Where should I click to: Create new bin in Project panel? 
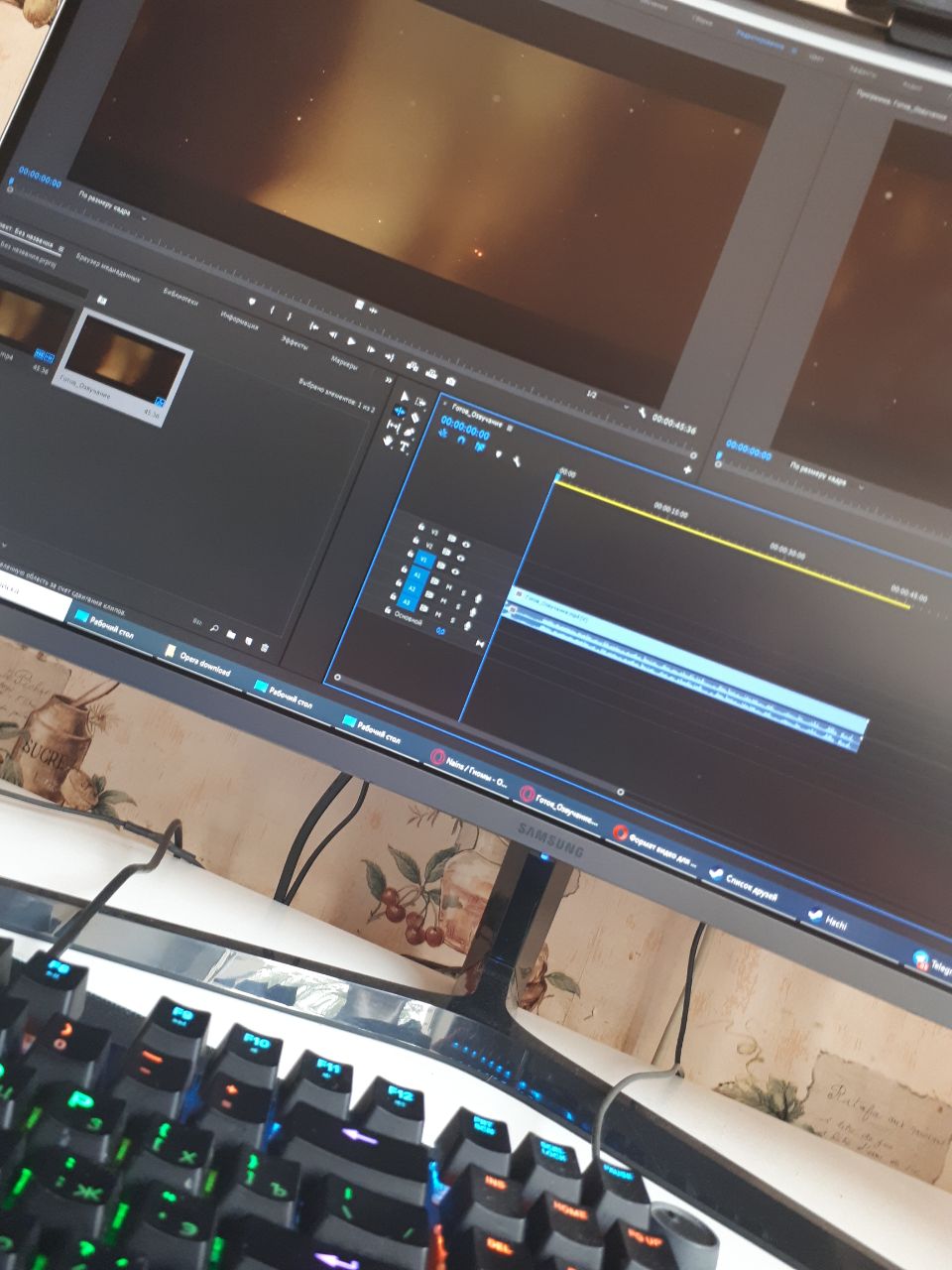230,633
